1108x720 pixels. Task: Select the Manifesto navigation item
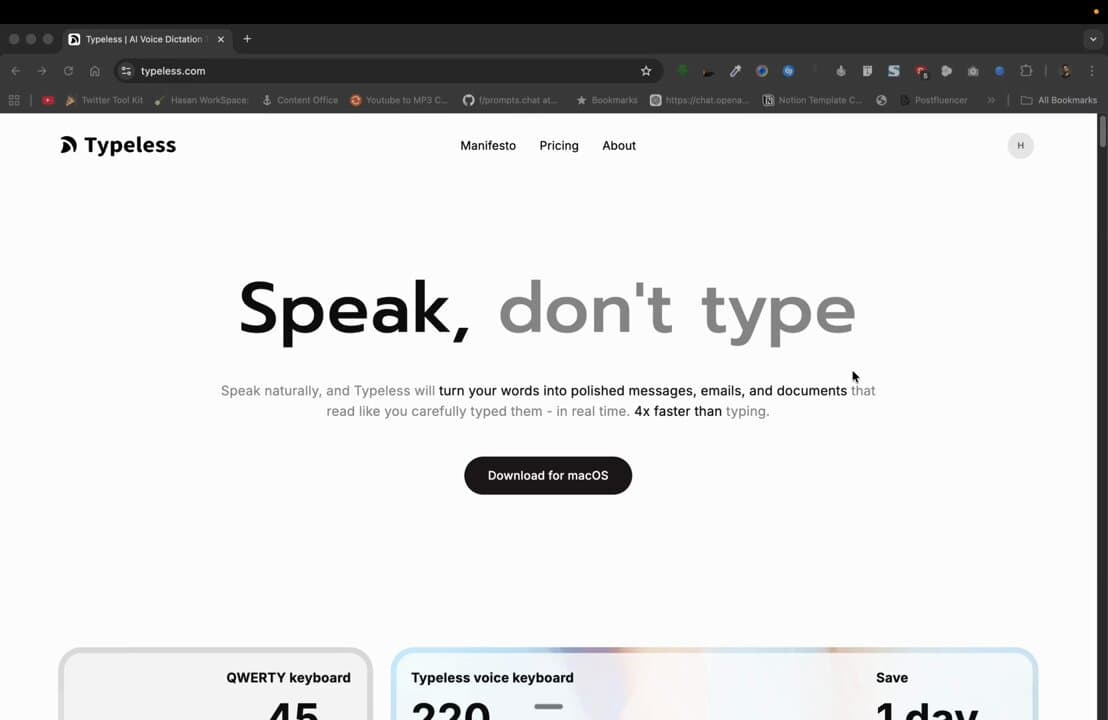tap(488, 145)
